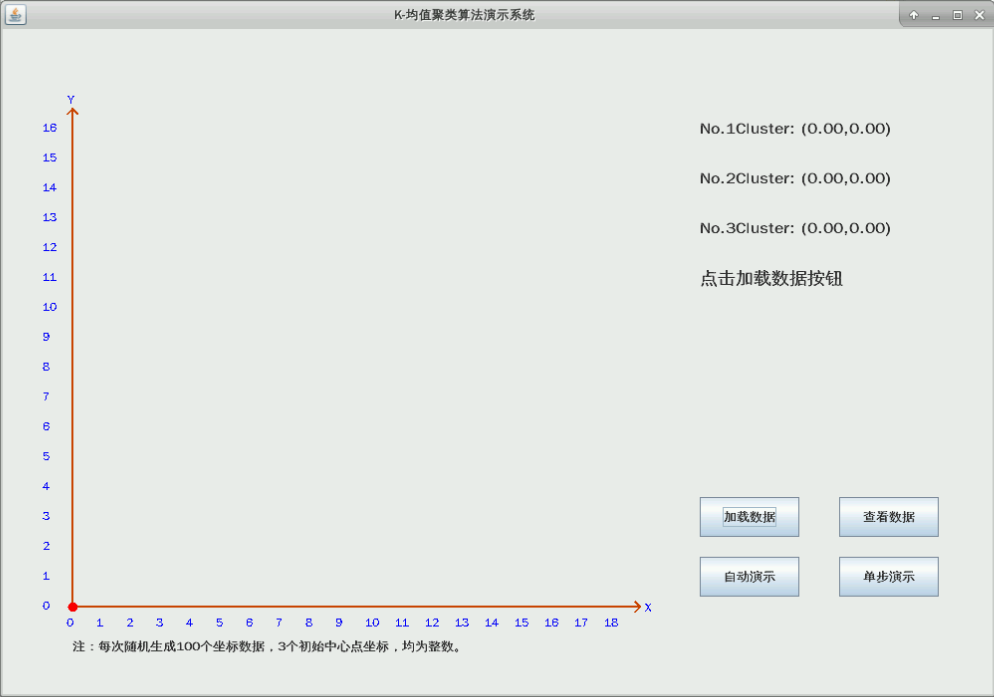Viewport: 994px width, 697px height.
Task: Minimize the K-means demo window
Action: [x=935, y=15]
